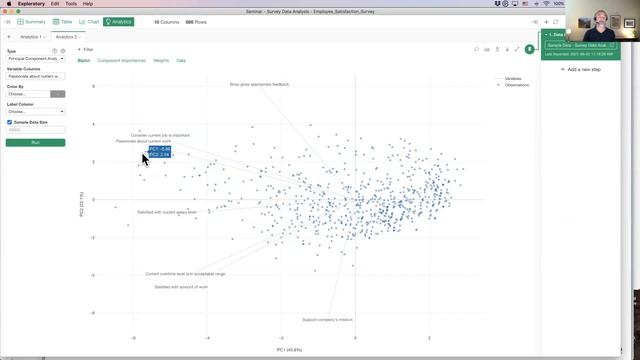Click the expand to fullscreen arrow icon
The width and height of the screenshot is (640, 360).
coord(517,49)
